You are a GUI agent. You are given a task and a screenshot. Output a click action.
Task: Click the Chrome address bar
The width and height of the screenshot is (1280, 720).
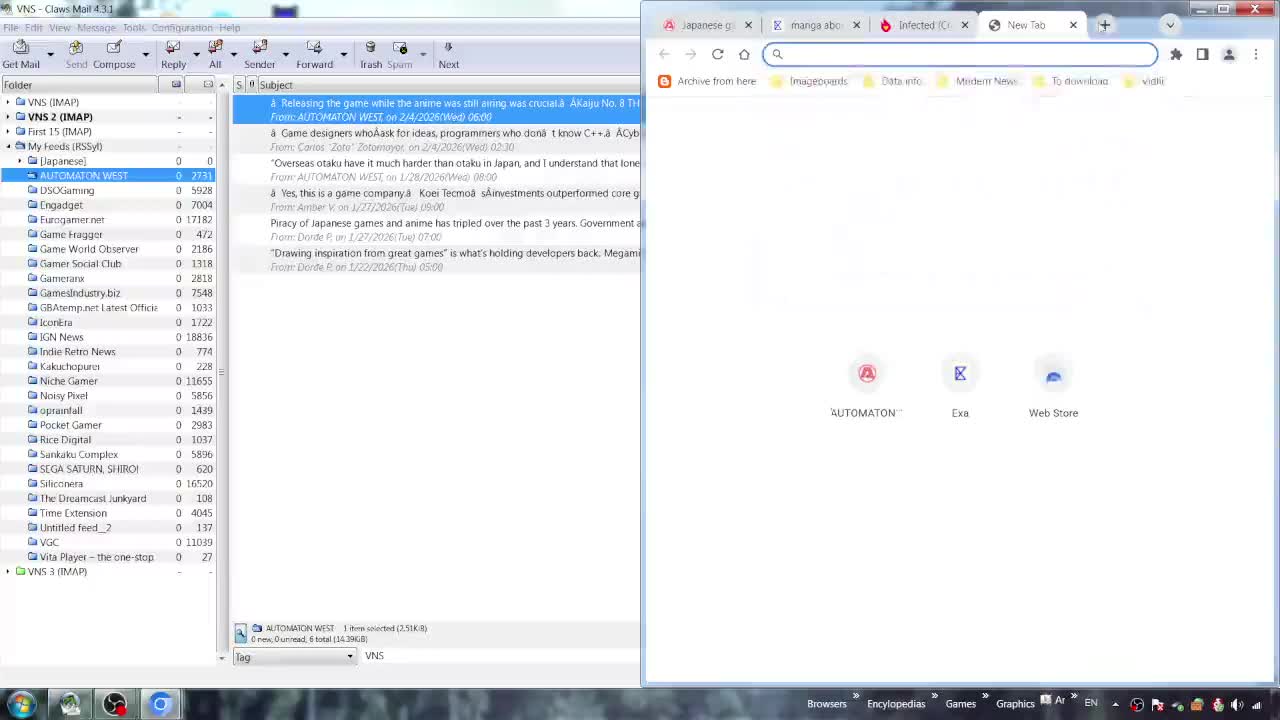pos(960,54)
